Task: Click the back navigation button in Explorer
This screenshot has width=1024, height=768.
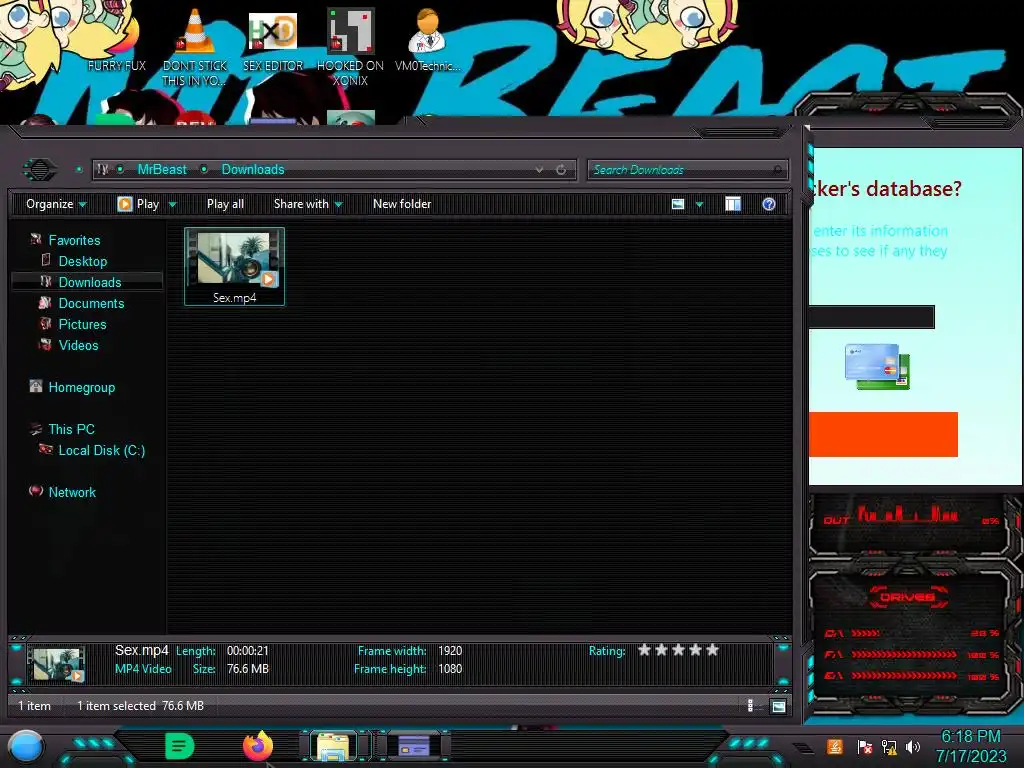Action: pyautogui.click(x=40, y=170)
